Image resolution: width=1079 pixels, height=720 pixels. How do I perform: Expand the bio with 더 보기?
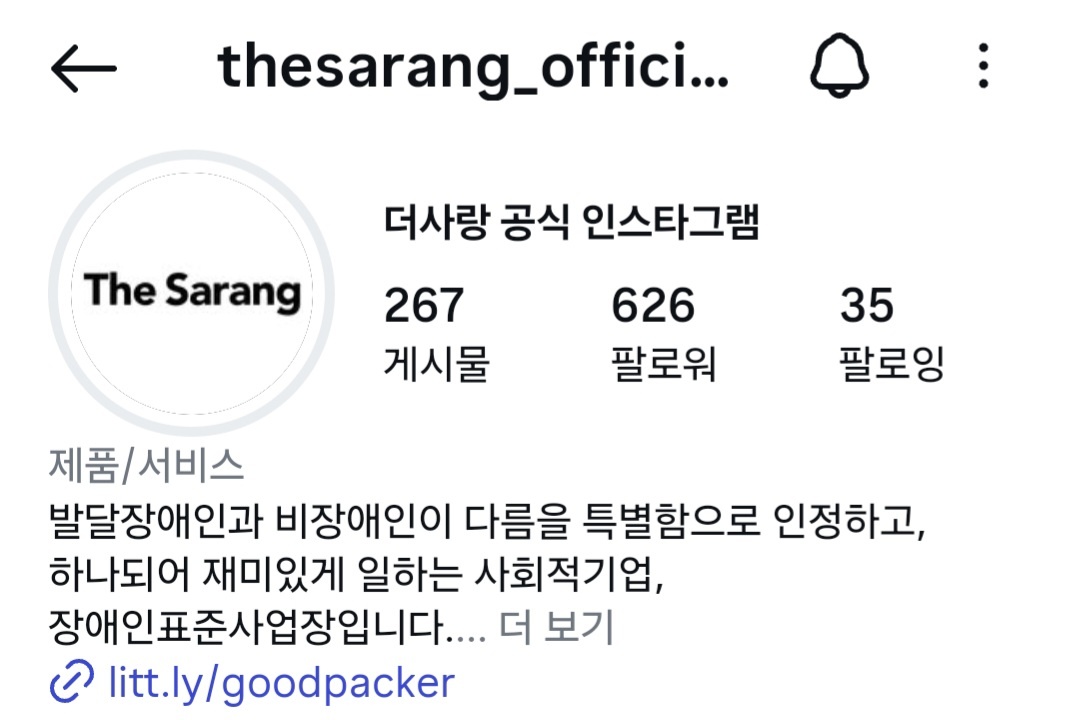[555, 626]
